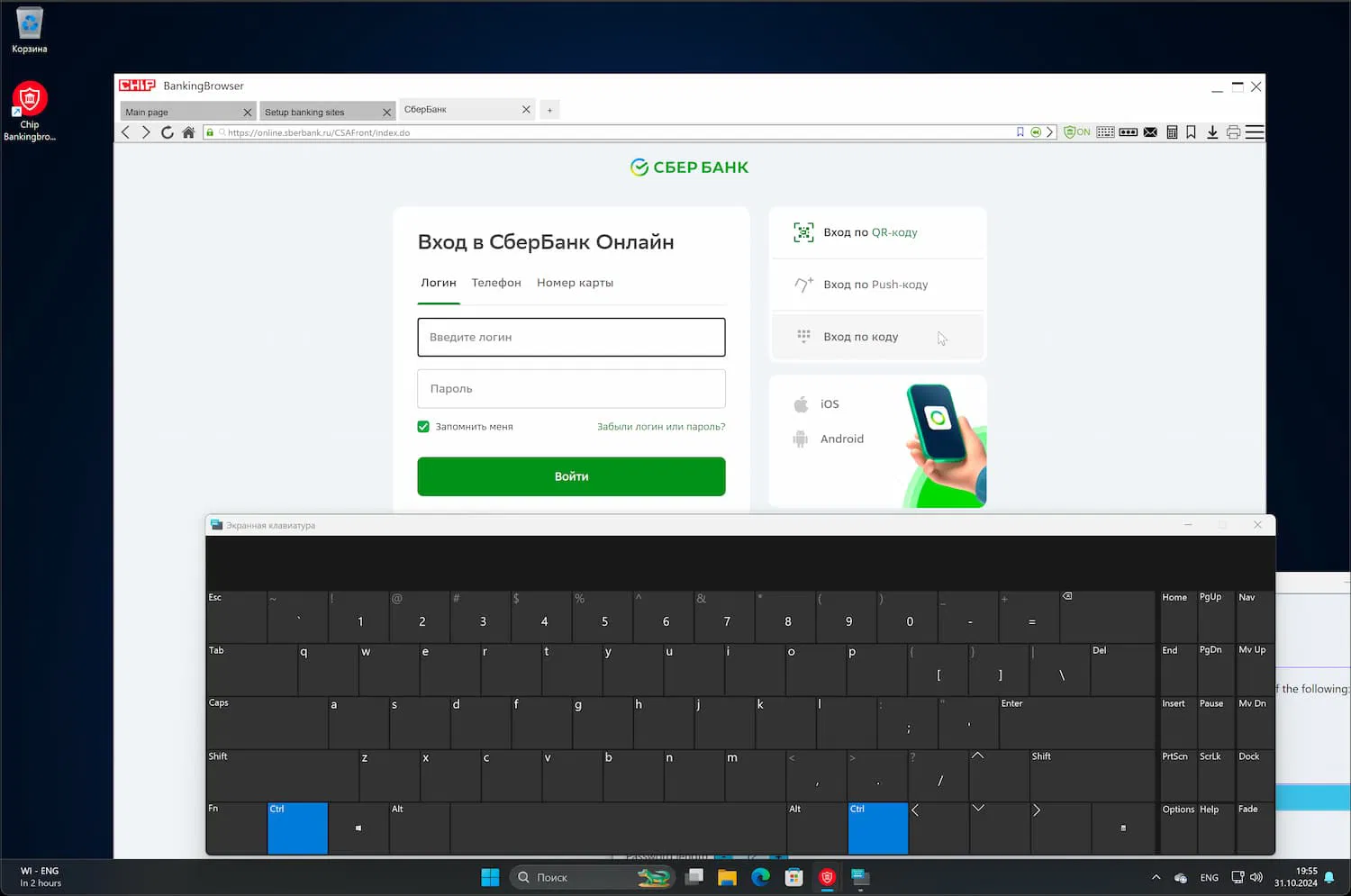
Task: Click the Nav key on the on-screen keyboard
Action: [x=1255, y=617]
